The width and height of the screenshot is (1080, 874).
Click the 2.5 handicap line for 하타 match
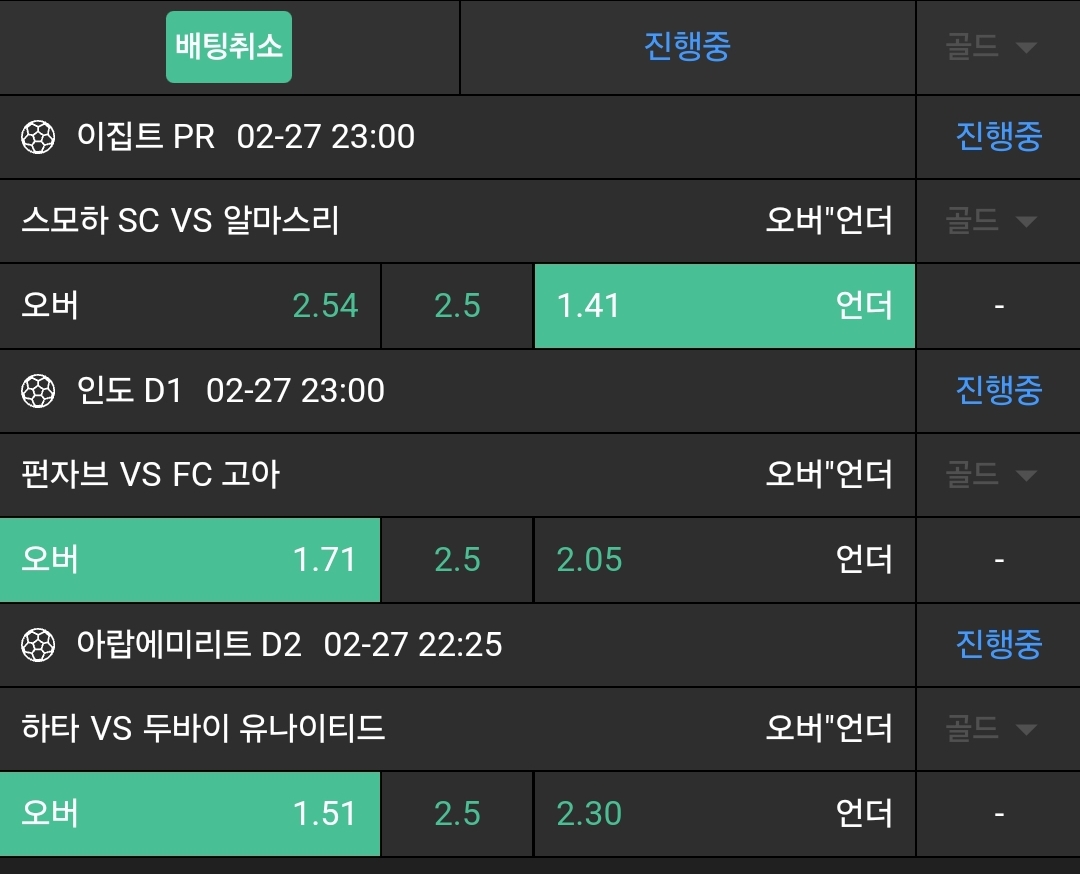click(457, 814)
